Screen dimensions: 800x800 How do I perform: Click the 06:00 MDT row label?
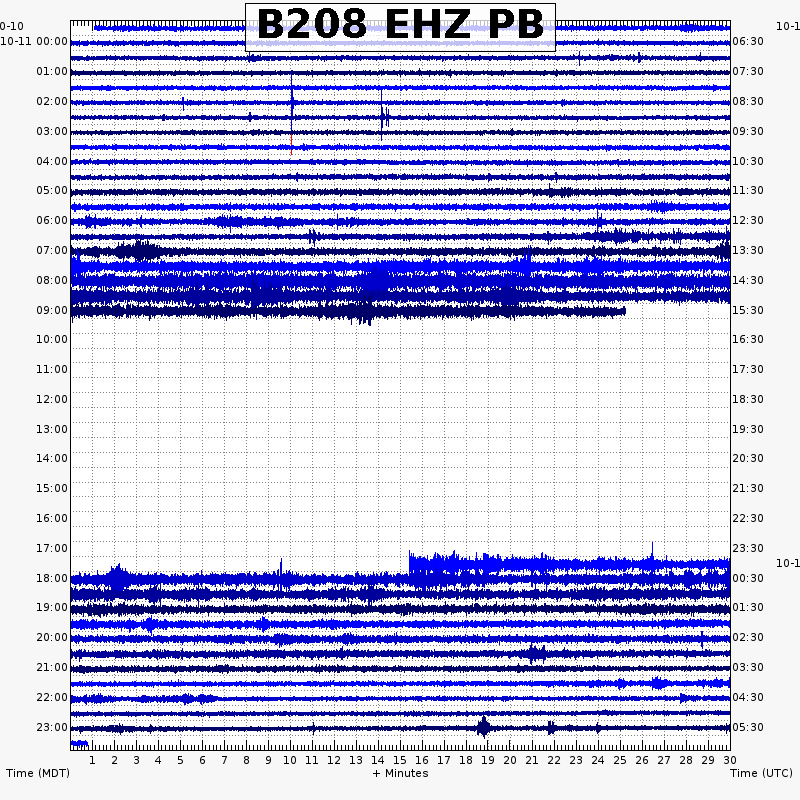tap(52, 220)
